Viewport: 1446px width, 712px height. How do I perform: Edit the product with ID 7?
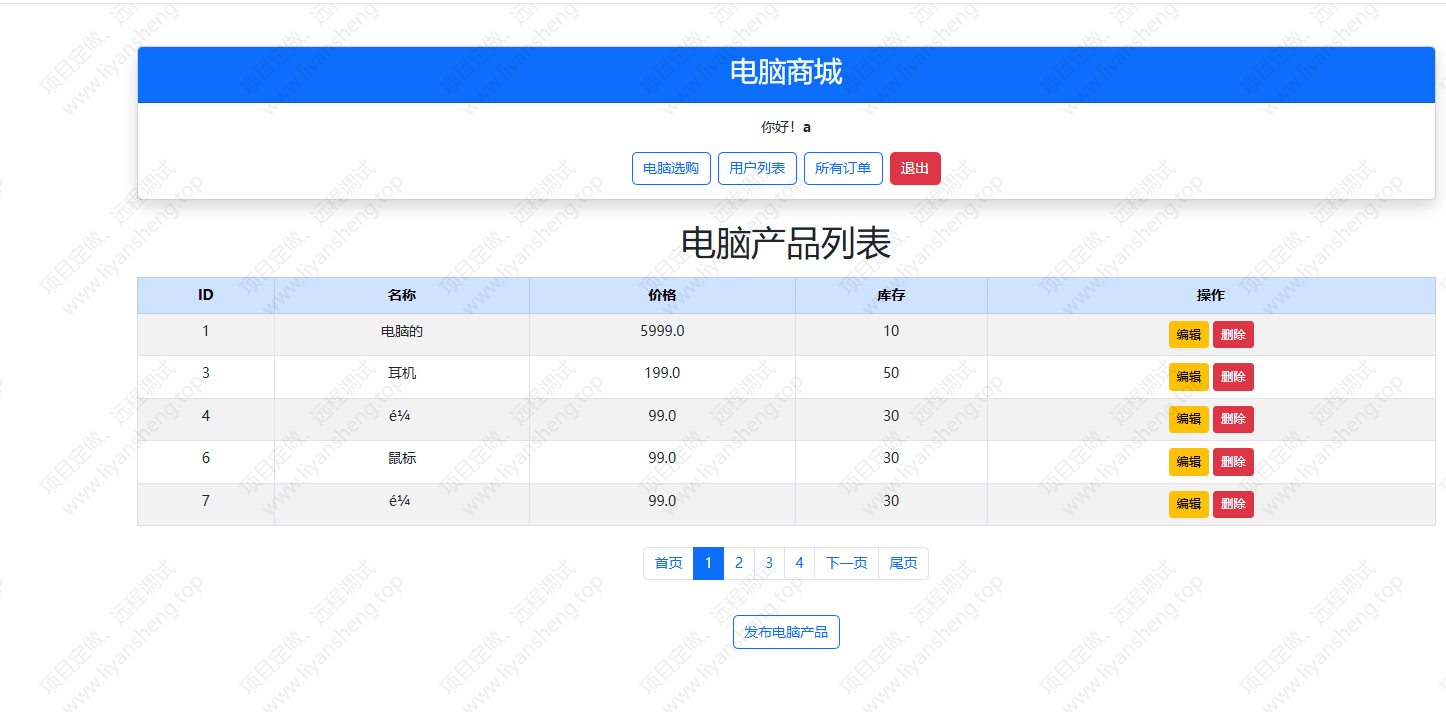pos(1189,504)
